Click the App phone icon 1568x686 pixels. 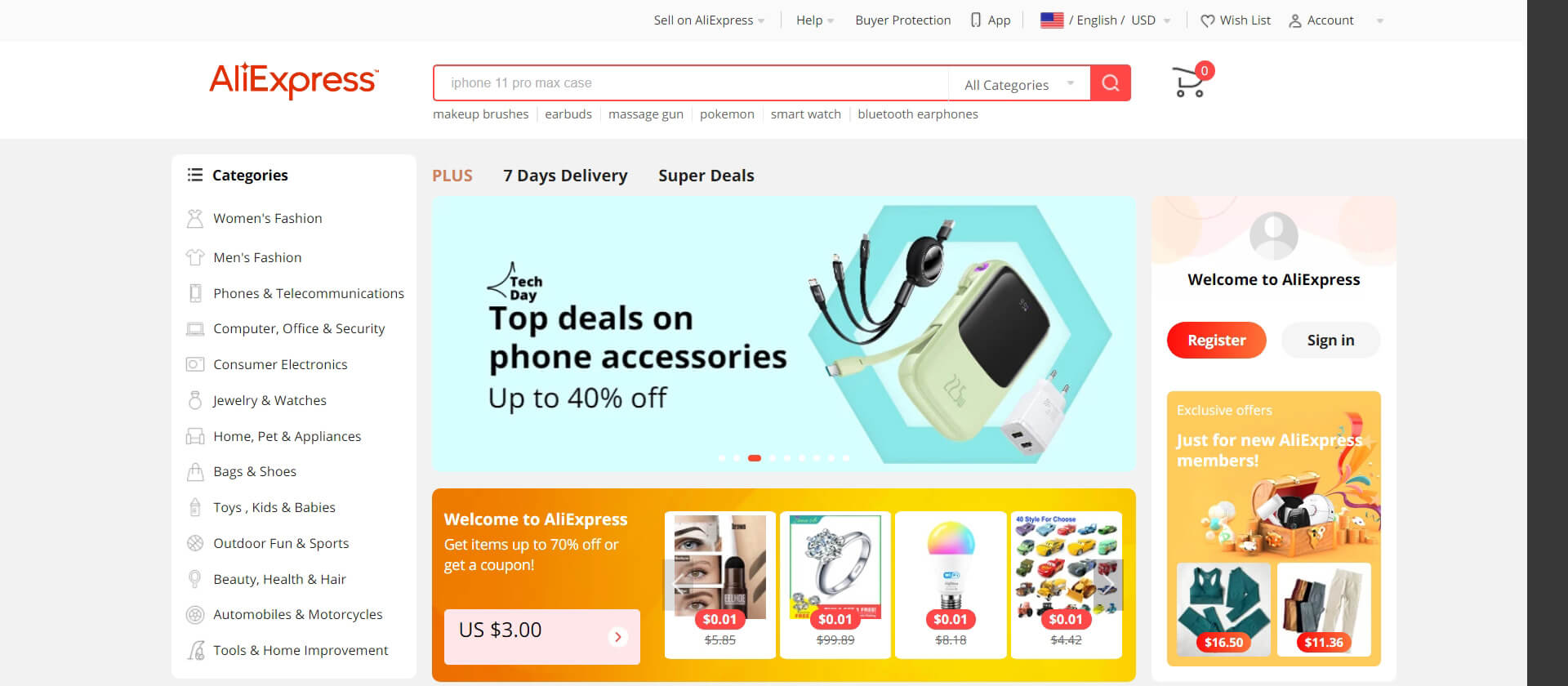point(975,20)
